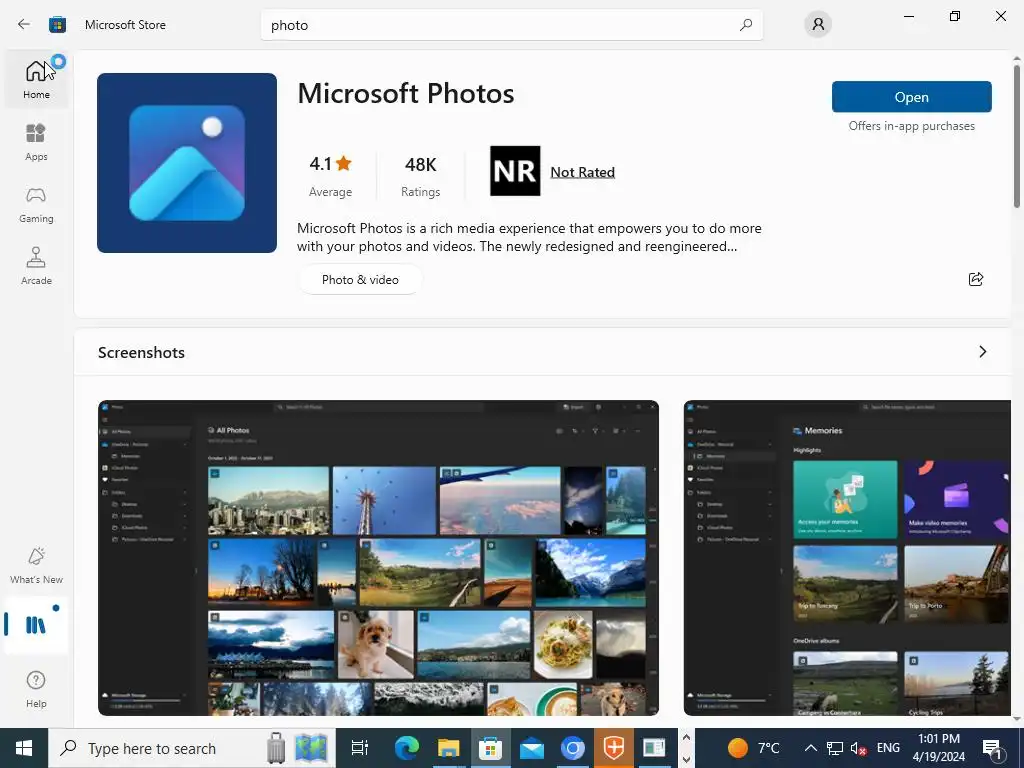
Task: Click the vertical scrollbar of the page
Action: coord(1017,137)
